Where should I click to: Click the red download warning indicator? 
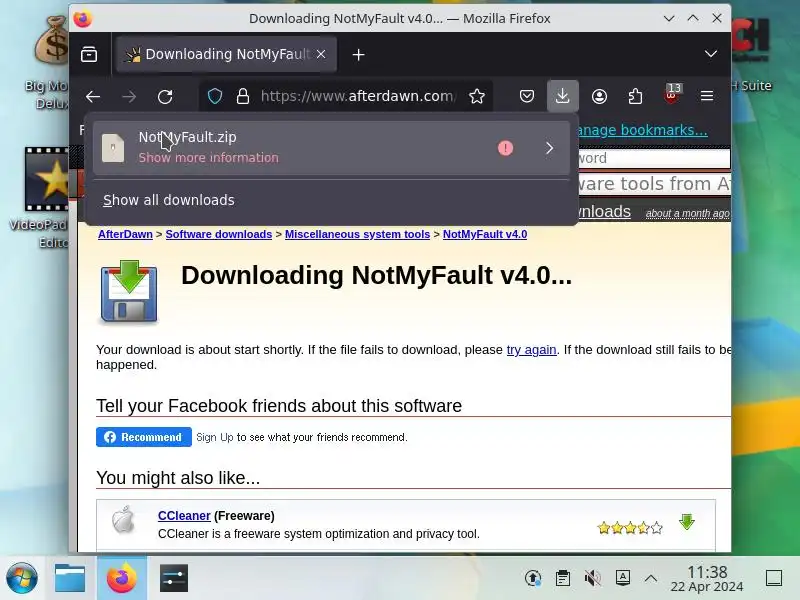505,148
